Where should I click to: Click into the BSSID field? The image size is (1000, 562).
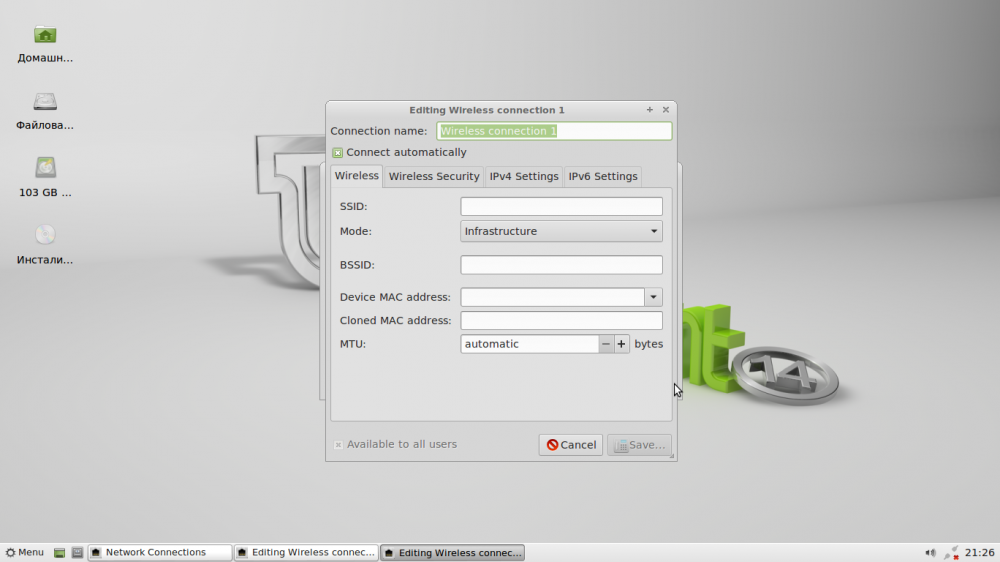pyautogui.click(x=561, y=265)
